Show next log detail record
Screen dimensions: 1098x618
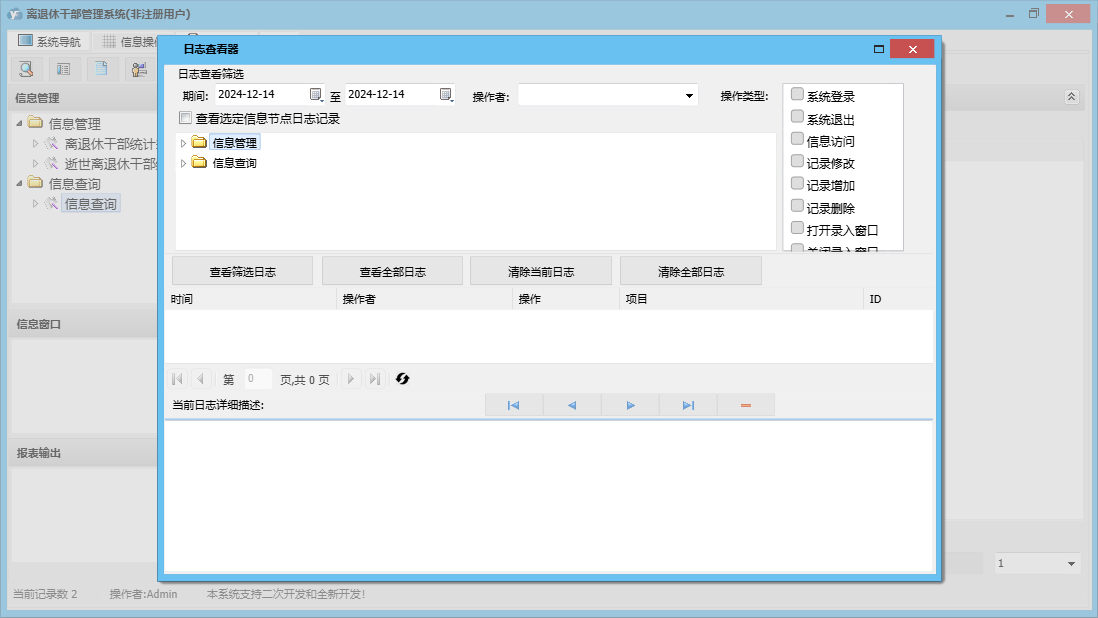point(630,405)
